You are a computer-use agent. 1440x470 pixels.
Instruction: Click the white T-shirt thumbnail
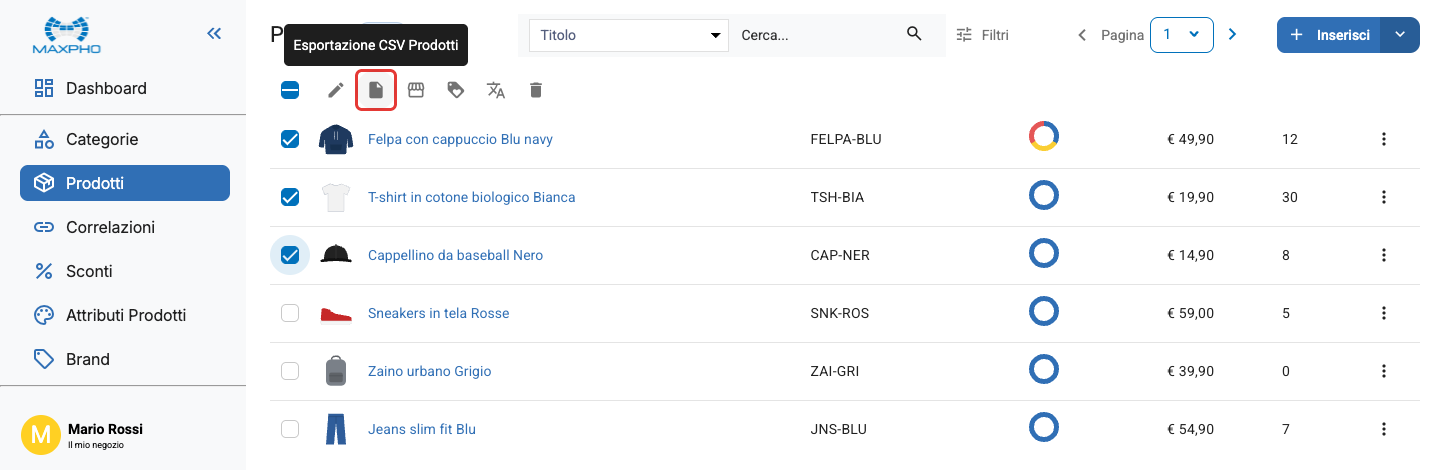[336, 197]
